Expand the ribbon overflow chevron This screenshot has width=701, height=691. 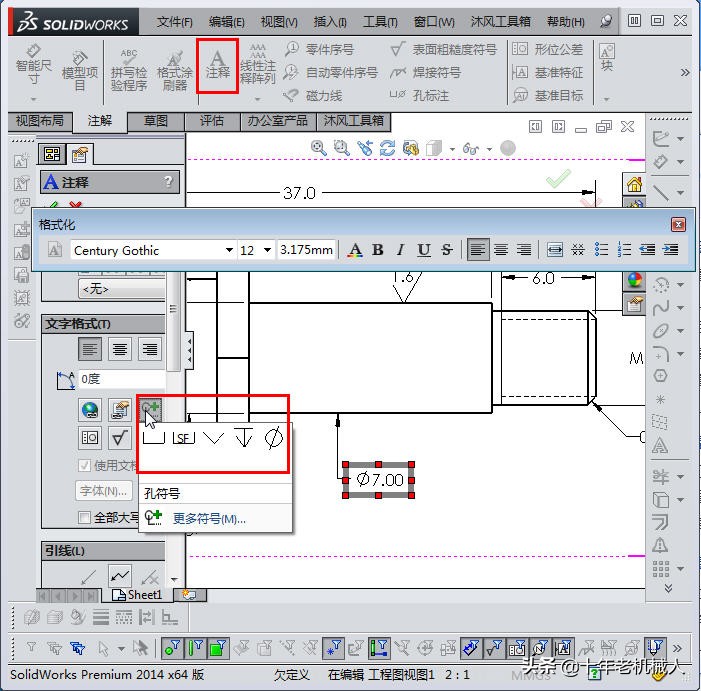point(684,72)
